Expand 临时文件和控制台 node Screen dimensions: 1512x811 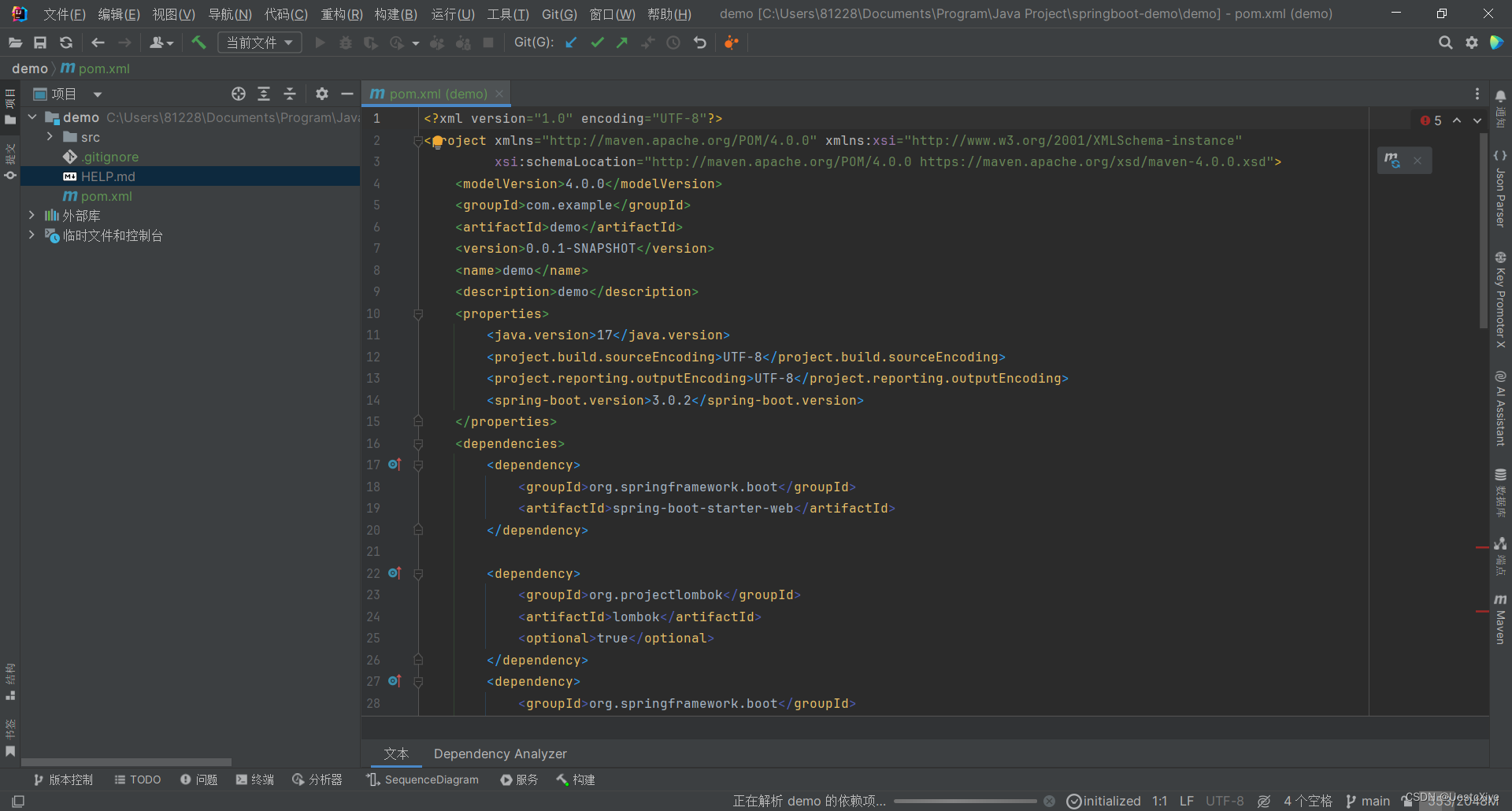click(x=31, y=235)
